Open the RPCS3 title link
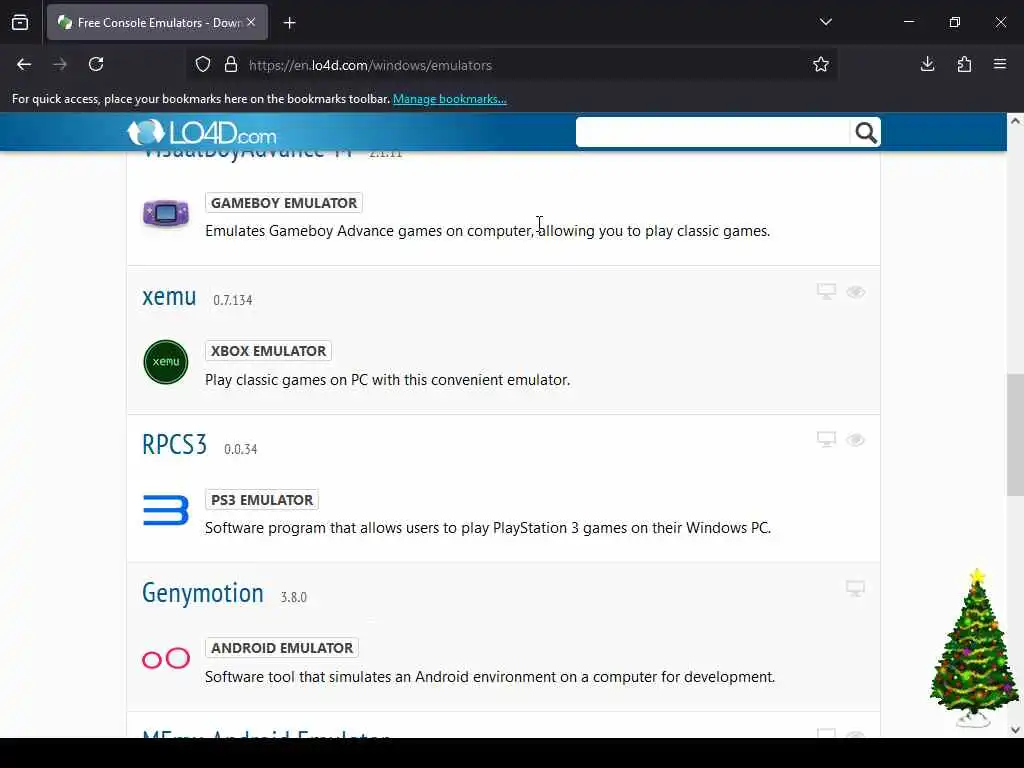1024x768 pixels. pyautogui.click(x=174, y=445)
